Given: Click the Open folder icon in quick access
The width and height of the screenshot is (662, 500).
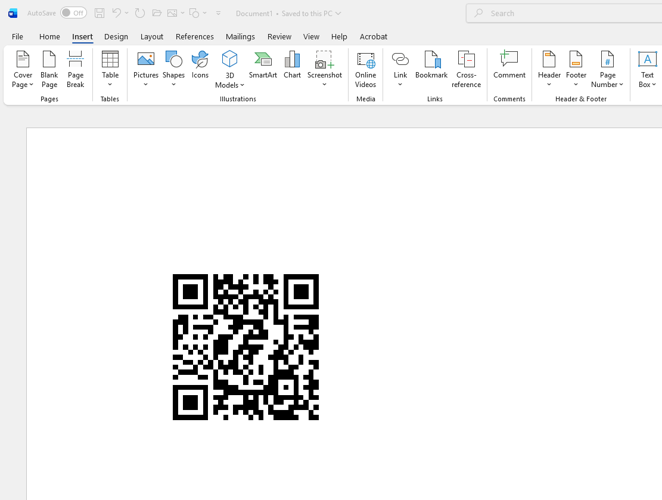Looking at the screenshot, I should pyautogui.click(x=157, y=13).
